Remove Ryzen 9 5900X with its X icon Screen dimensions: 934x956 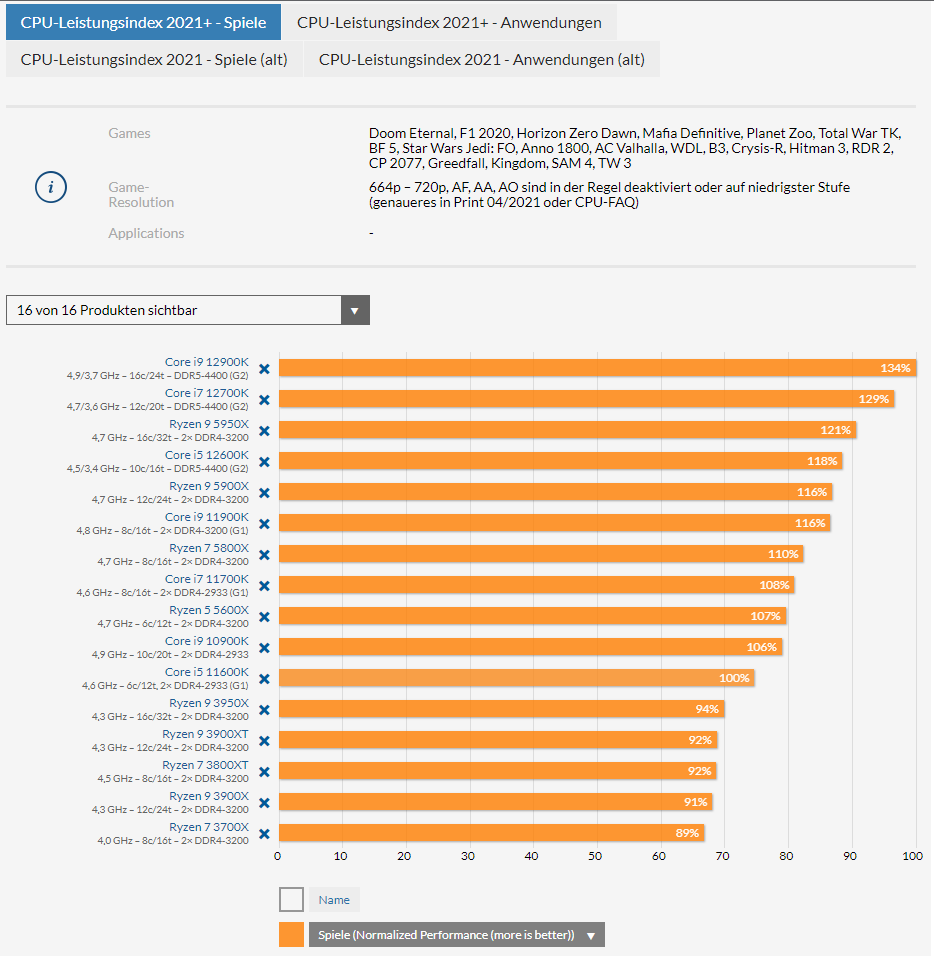264,493
